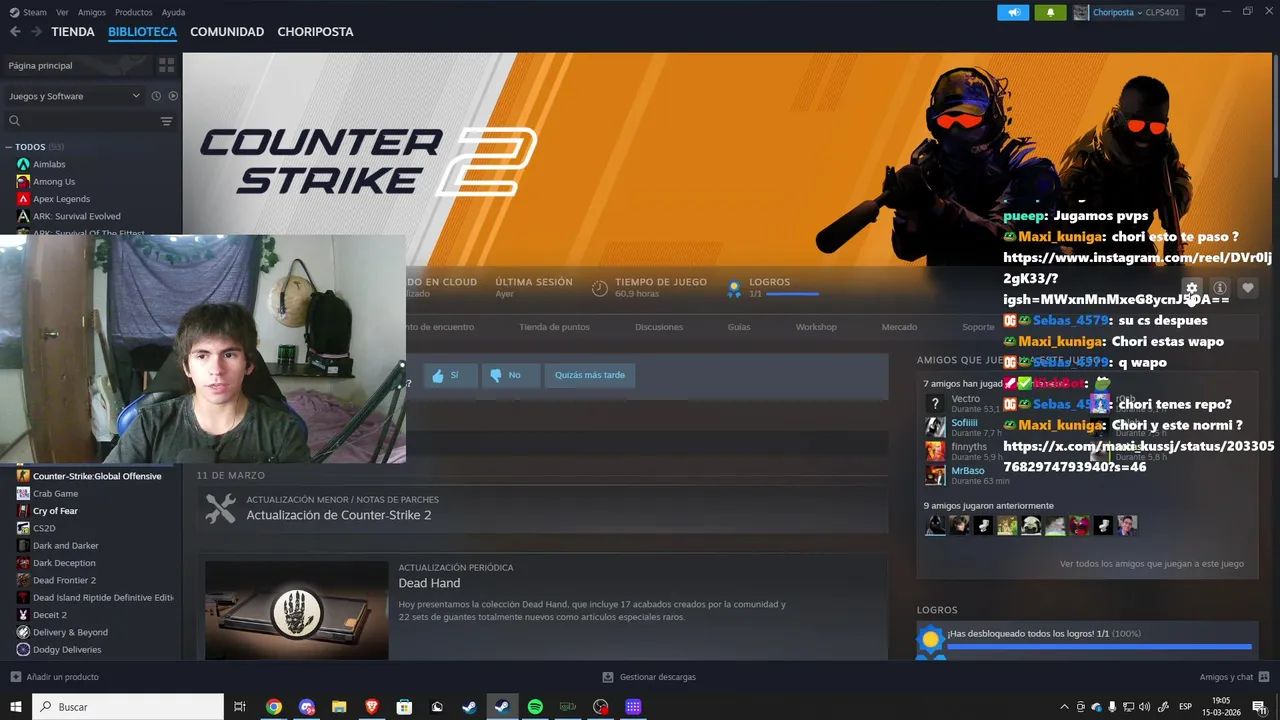Click Página principal in sidebar
This screenshot has height=720, width=1280.
(x=40, y=65)
